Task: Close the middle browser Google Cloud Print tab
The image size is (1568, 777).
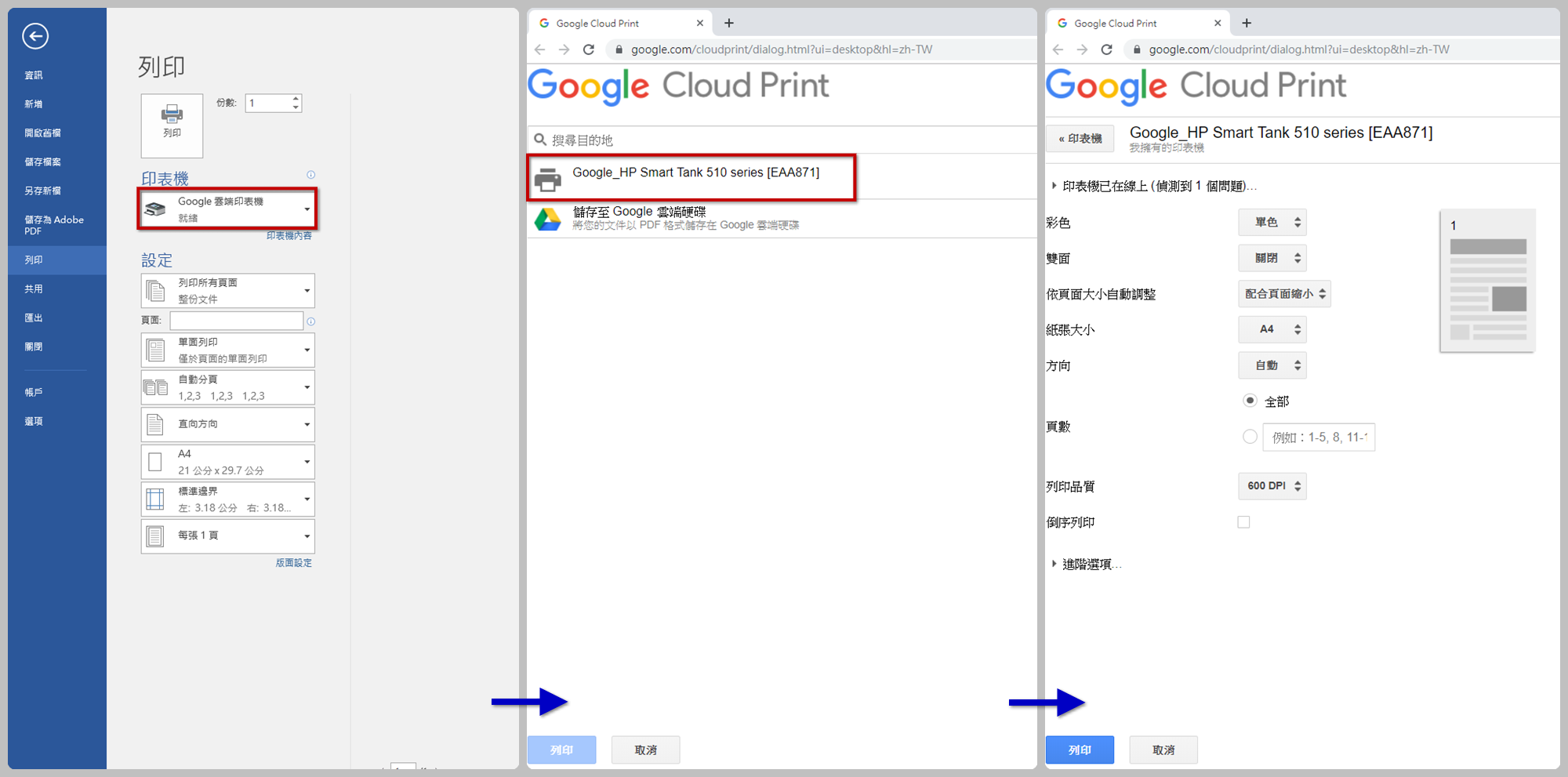Action: 700,24
